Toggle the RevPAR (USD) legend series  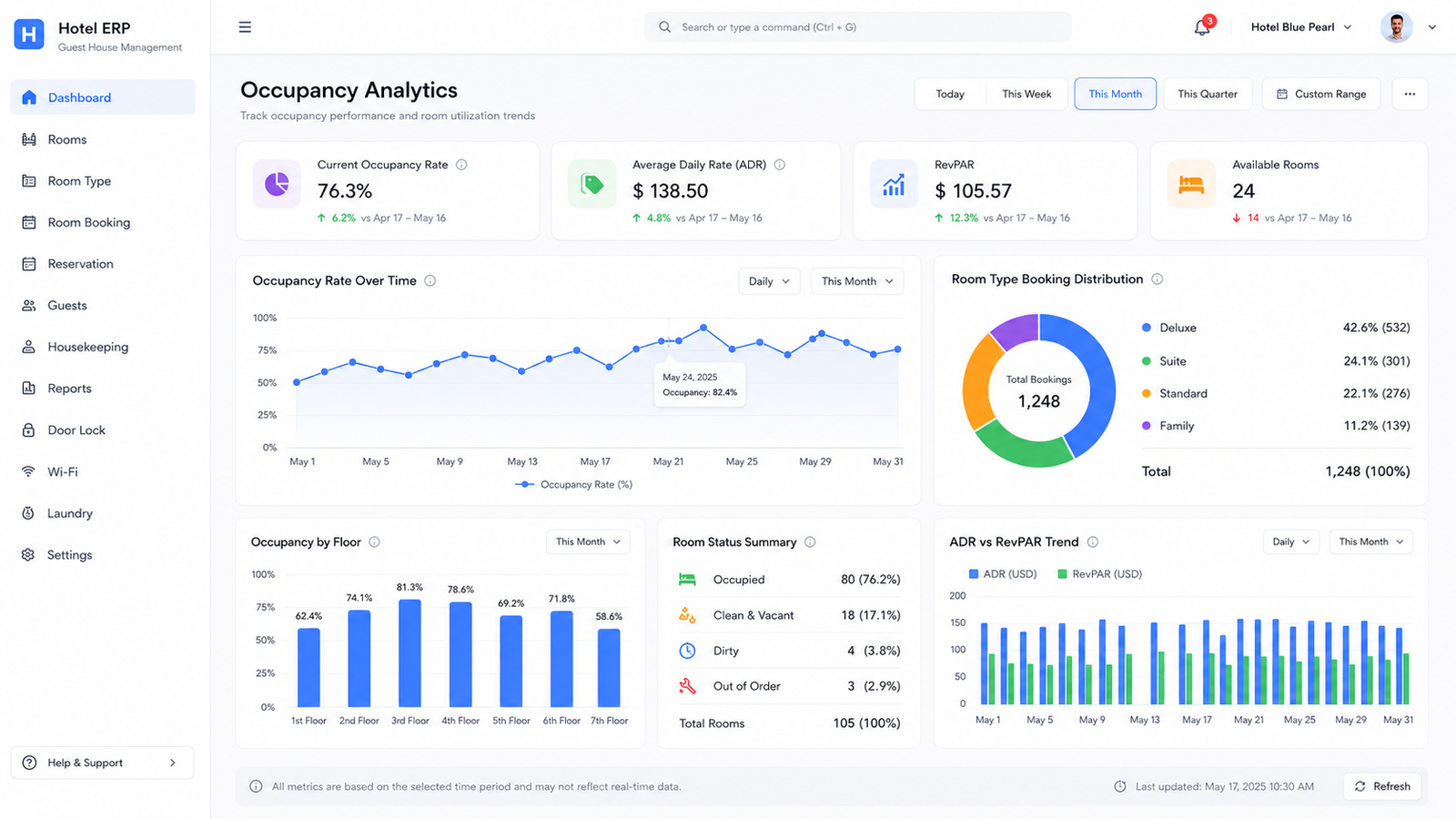click(x=1099, y=574)
